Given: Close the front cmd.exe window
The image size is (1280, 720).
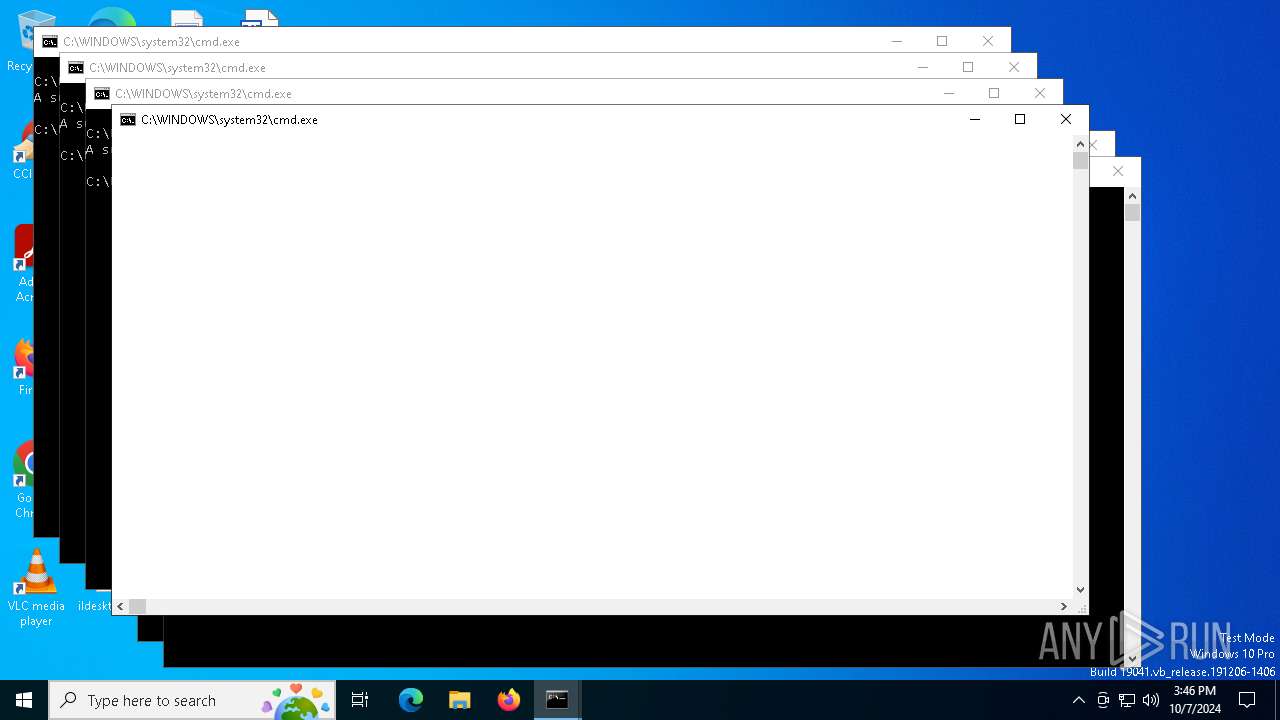Looking at the screenshot, I should click(x=1066, y=120).
